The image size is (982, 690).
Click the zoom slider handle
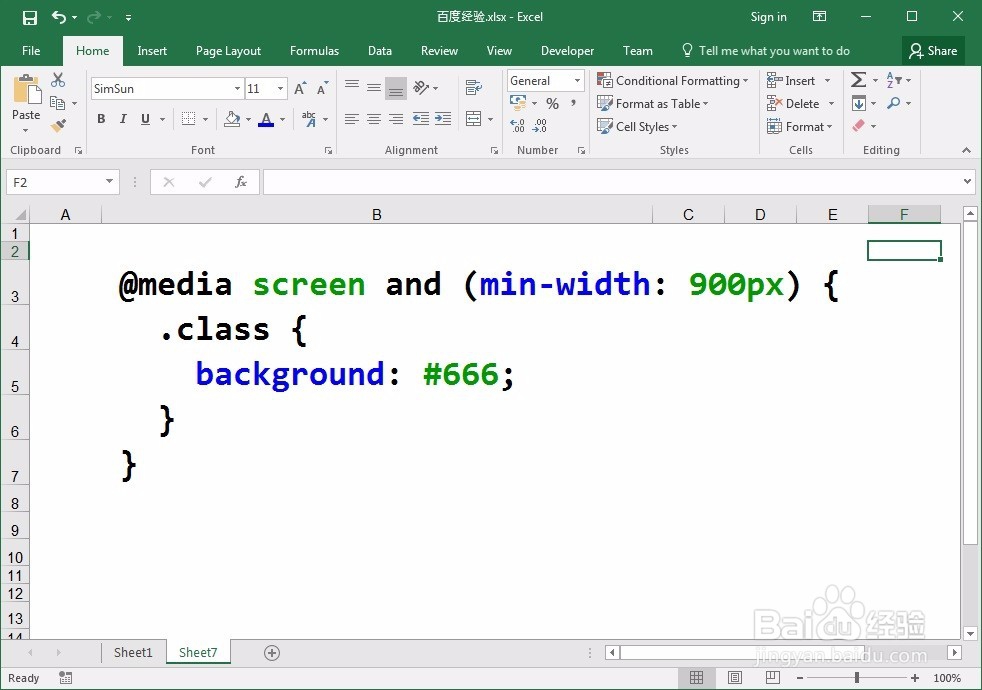point(857,677)
